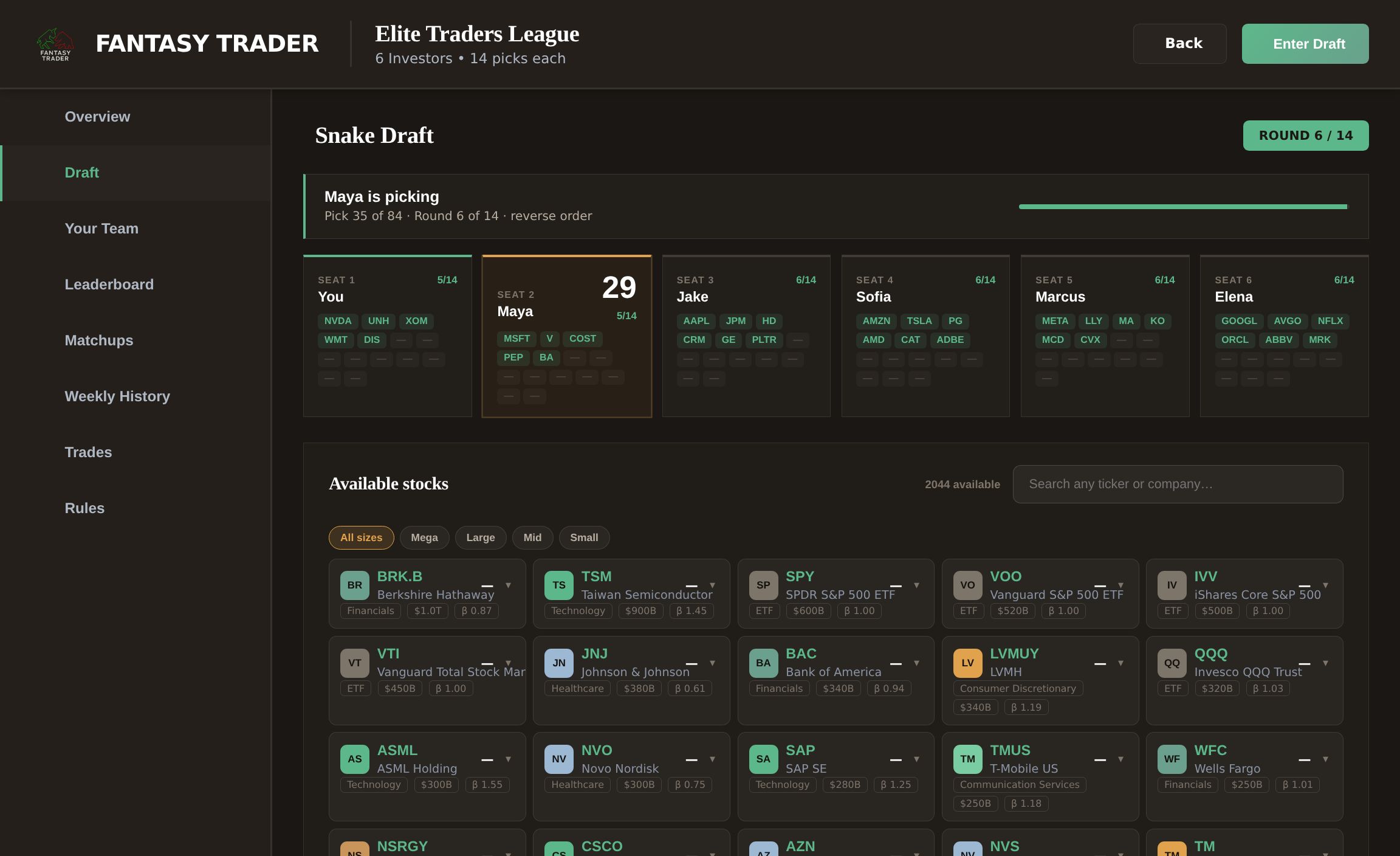Click the NV avatar on the Novo Nordisk card
The height and width of the screenshot is (856, 1400).
coord(559,759)
